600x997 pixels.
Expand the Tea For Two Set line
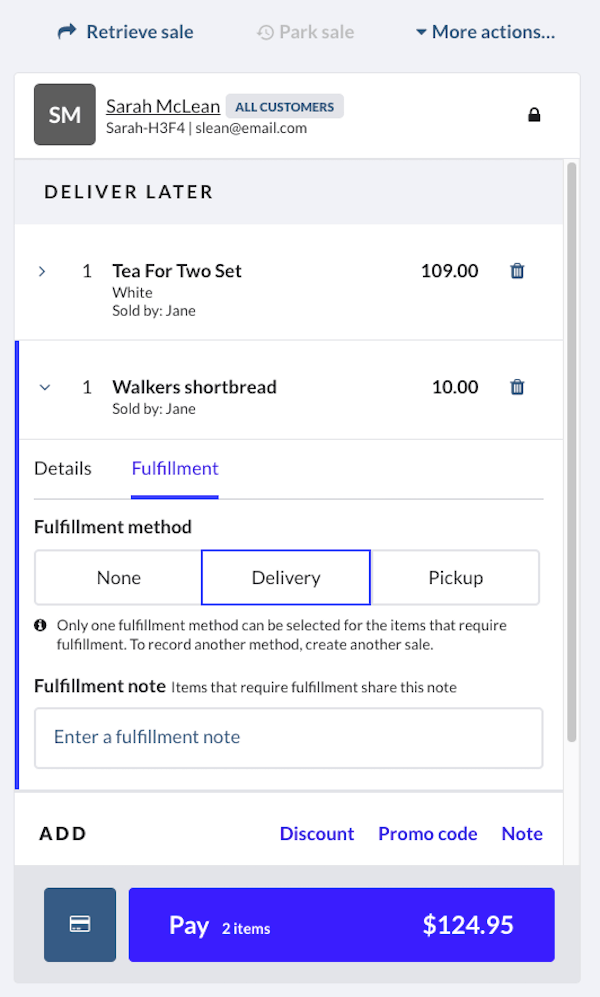pyautogui.click(x=42, y=271)
